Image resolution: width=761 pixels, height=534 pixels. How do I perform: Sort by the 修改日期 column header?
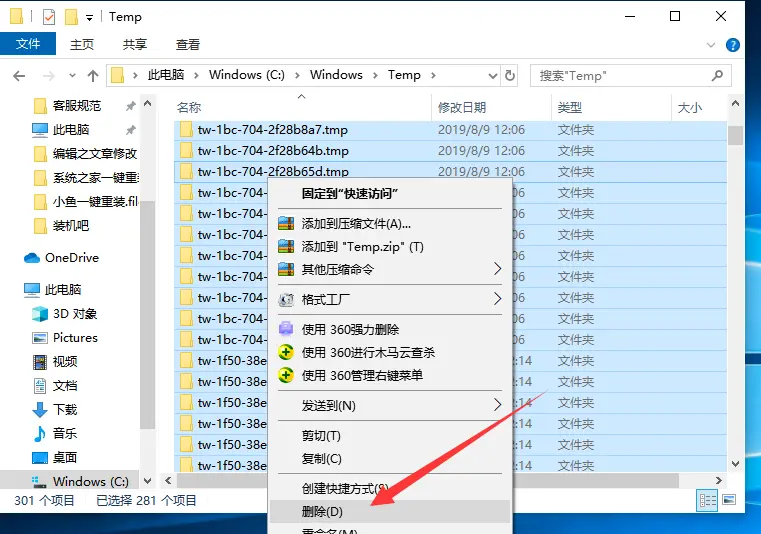point(462,107)
